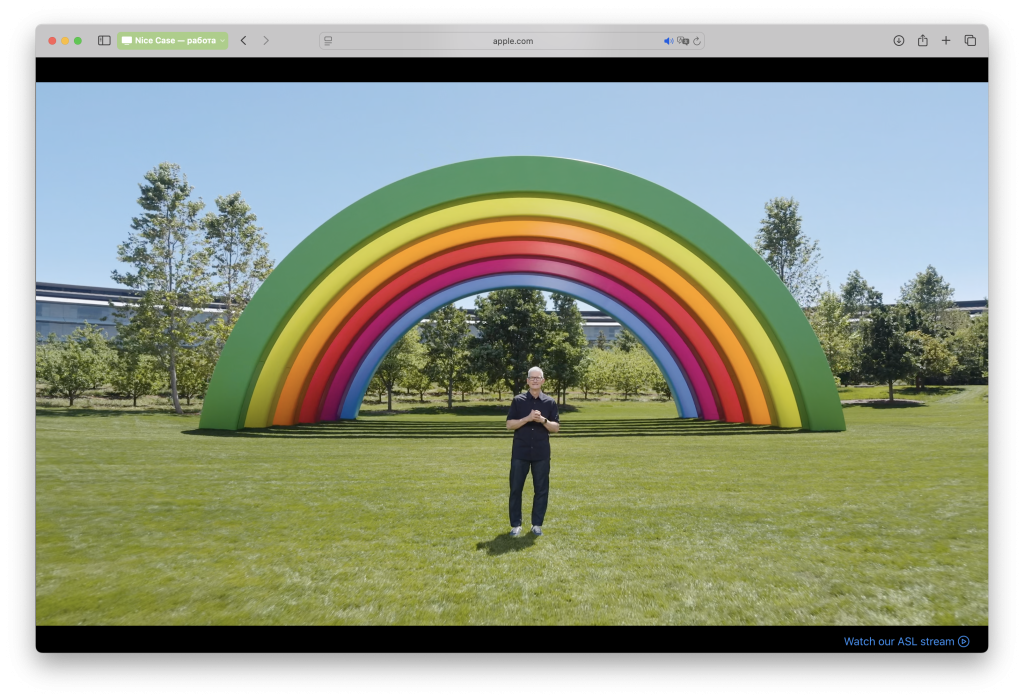Open the page reader menu icon
This screenshot has height=700, width=1024.
[328, 40]
